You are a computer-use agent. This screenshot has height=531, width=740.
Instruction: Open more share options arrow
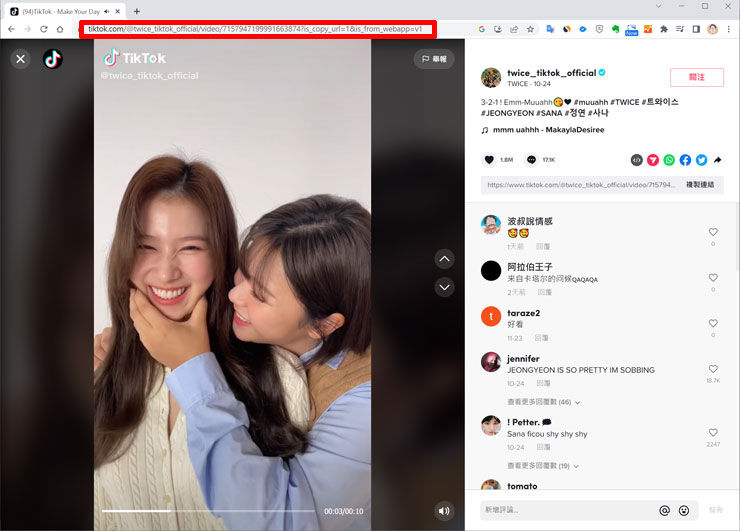point(717,160)
